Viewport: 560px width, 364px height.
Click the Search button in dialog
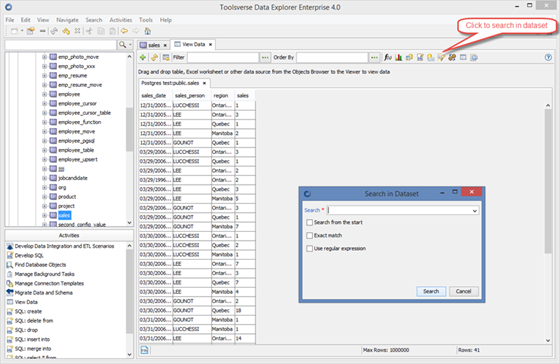431,291
